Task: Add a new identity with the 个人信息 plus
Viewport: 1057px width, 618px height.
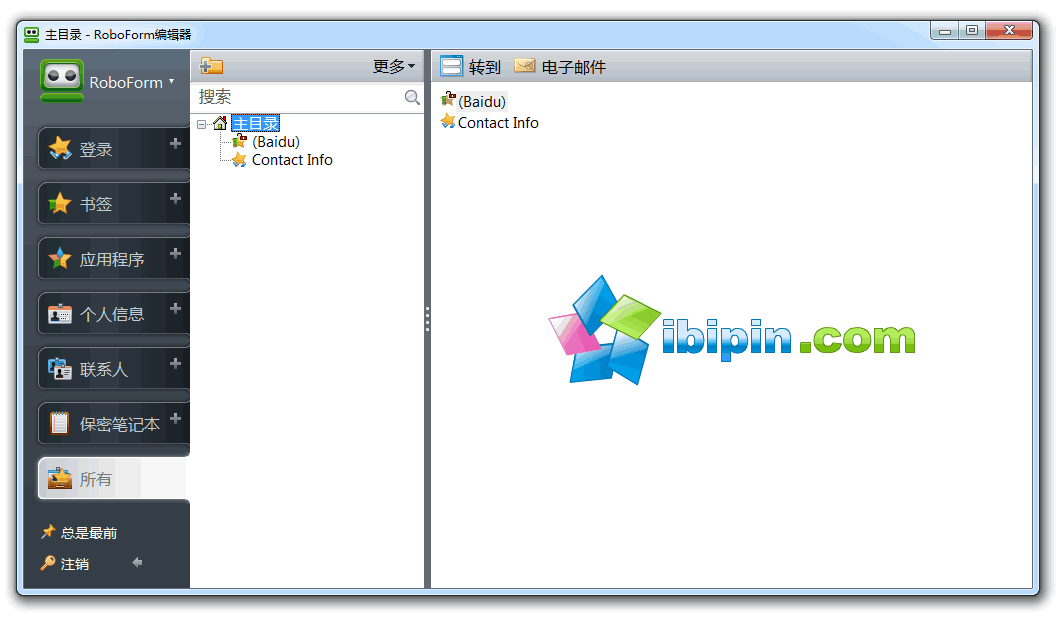Action: pyautogui.click(x=175, y=309)
